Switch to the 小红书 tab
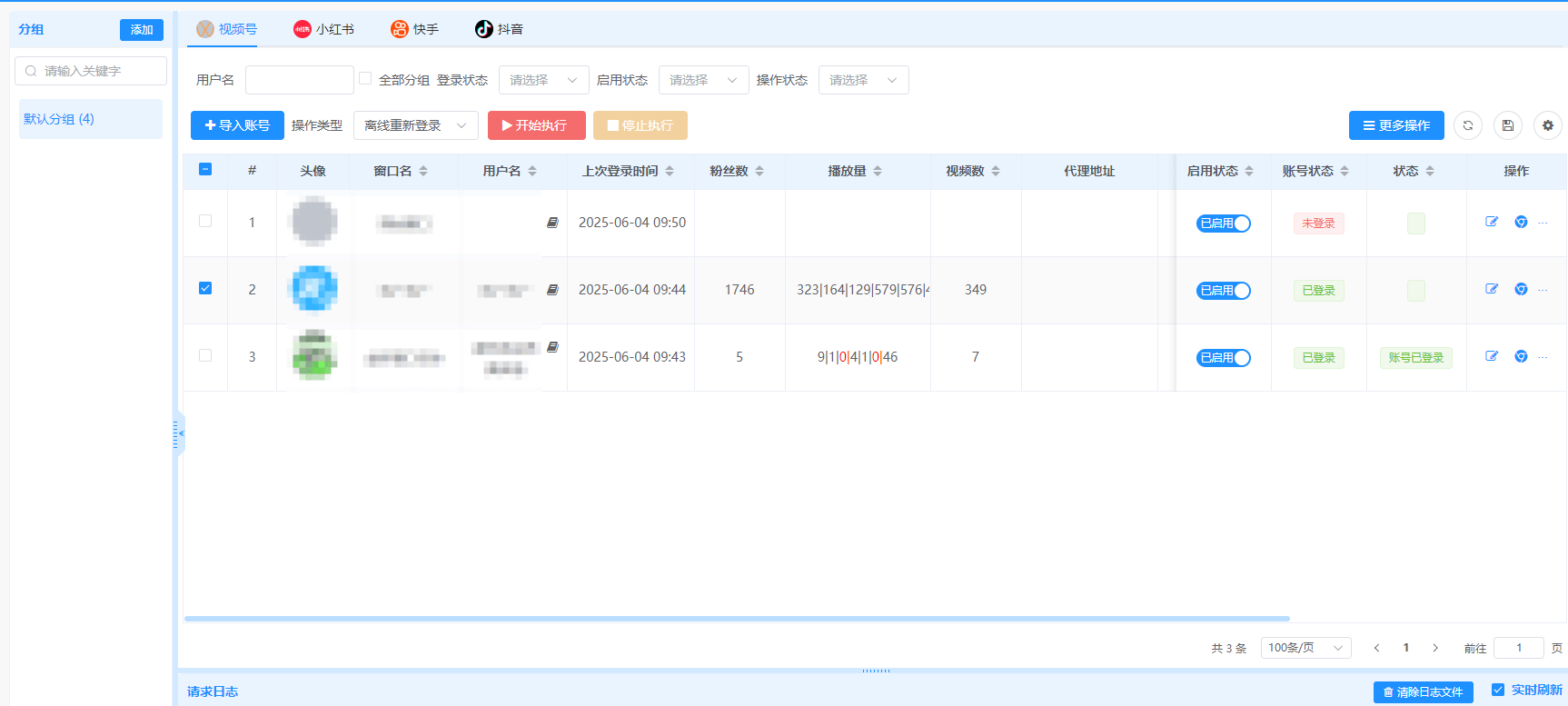 coord(324,29)
